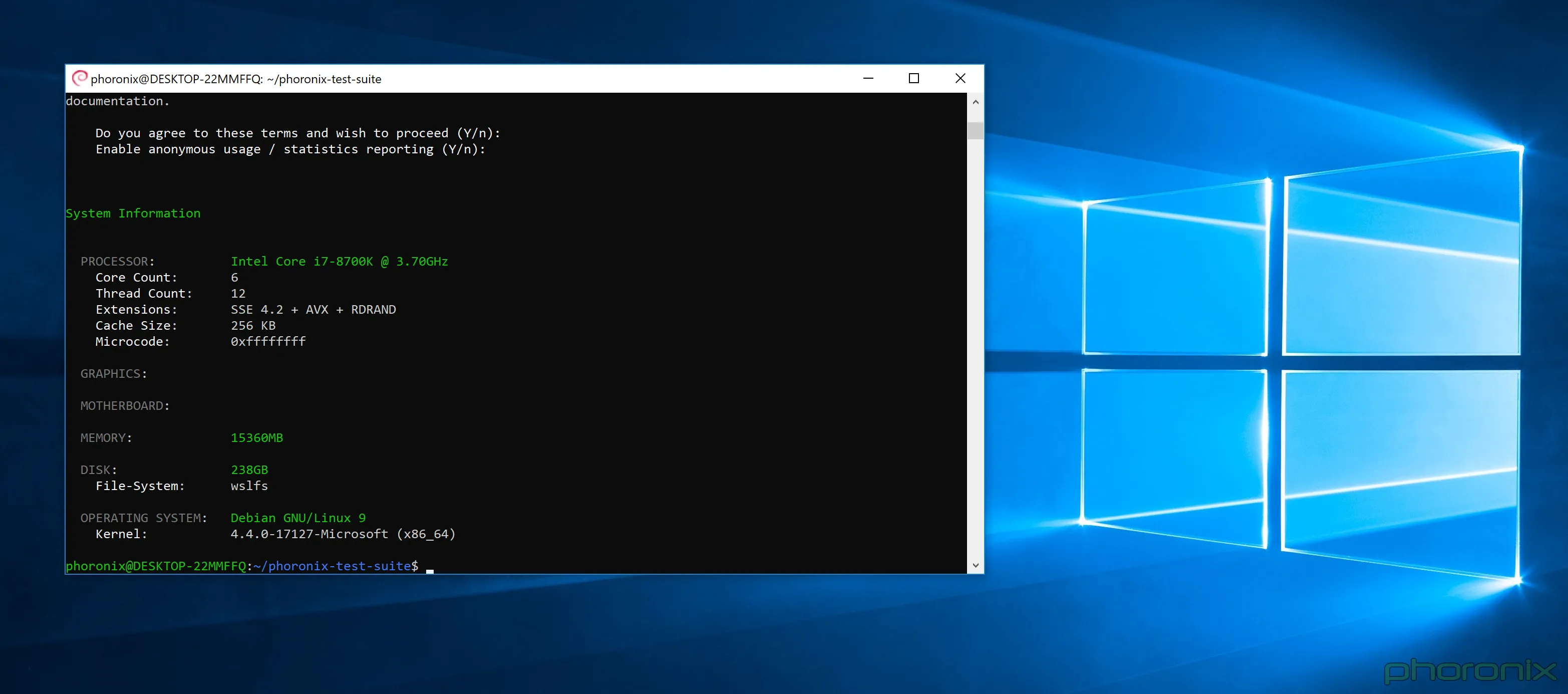
Task: Click the Debian GNU/Linux 9 operating system entry
Action: pyautogui.click(x=297, y=517)
